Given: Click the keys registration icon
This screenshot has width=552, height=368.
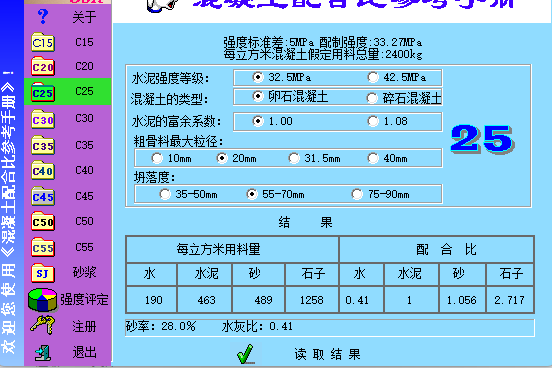Looking at the screenshot, I should click(43, 325).
